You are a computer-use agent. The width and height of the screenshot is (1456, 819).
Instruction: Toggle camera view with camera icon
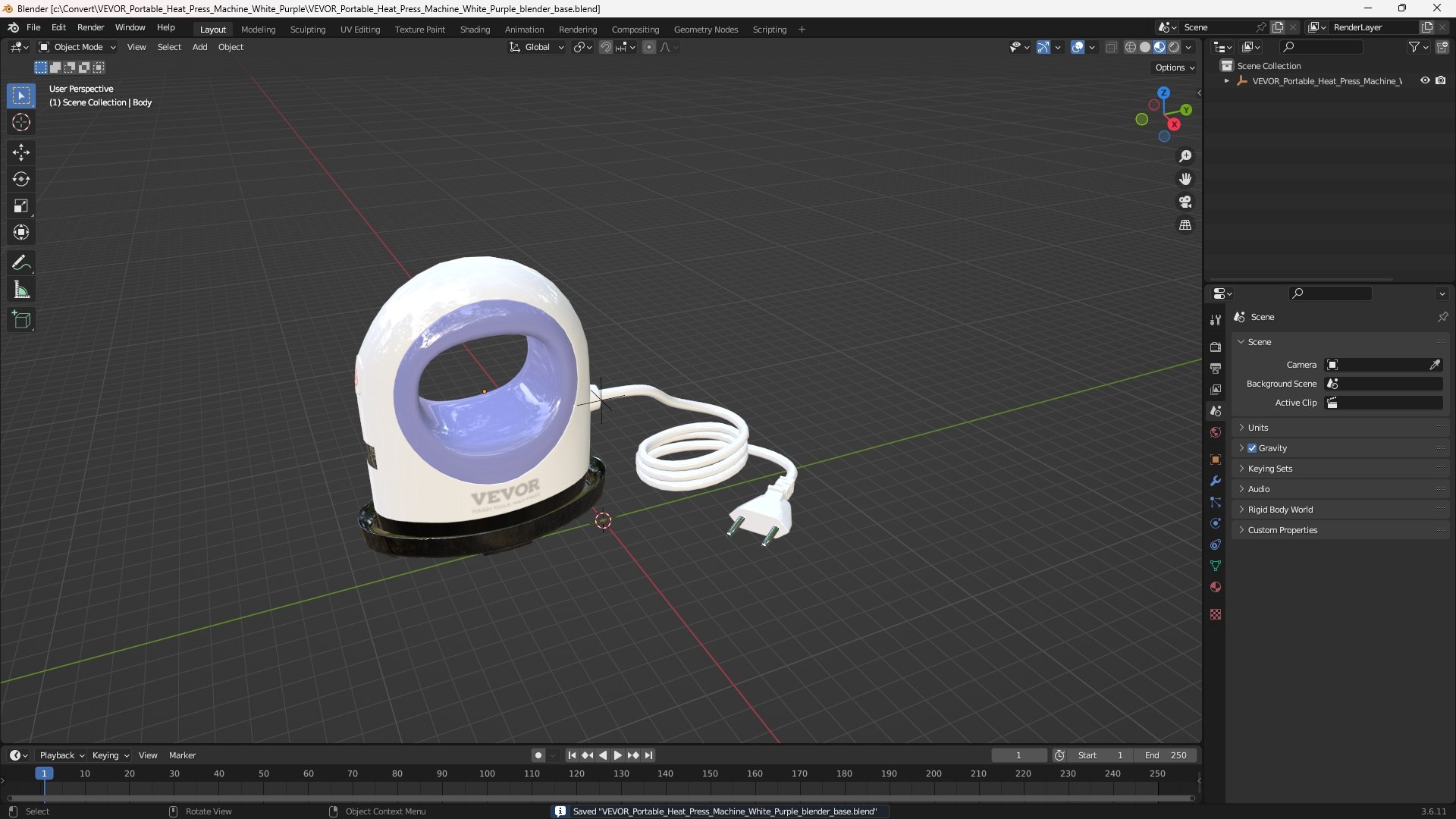pos(1185,202)
